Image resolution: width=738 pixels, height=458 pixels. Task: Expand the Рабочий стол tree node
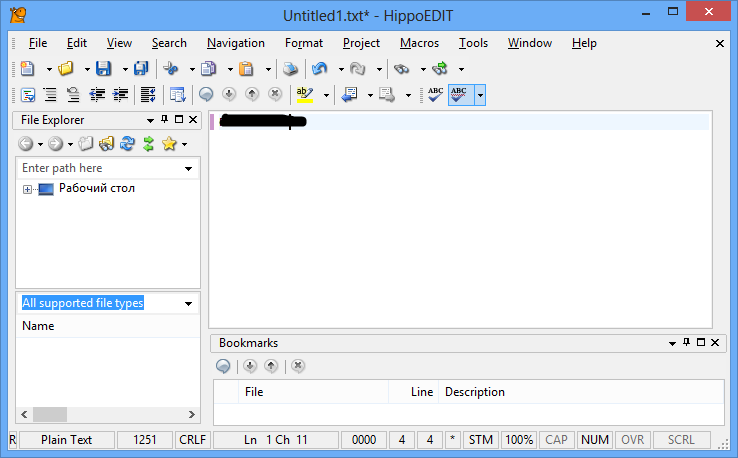coord(27,189)
